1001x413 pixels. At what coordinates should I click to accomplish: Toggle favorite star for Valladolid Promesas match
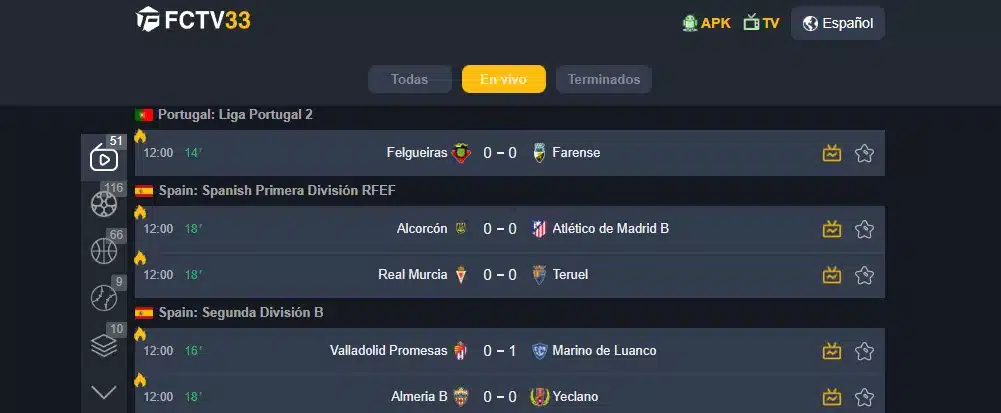pos(865,351)
